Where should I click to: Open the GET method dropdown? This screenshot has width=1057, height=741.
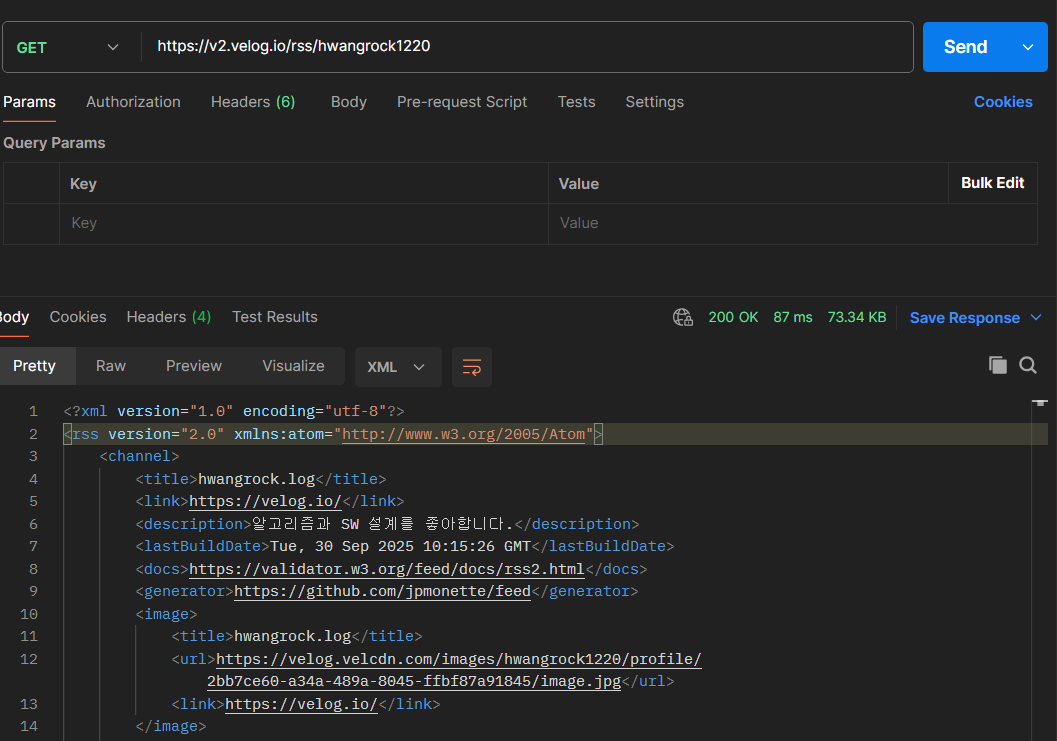pyautogui.click(x=67, y=47)
